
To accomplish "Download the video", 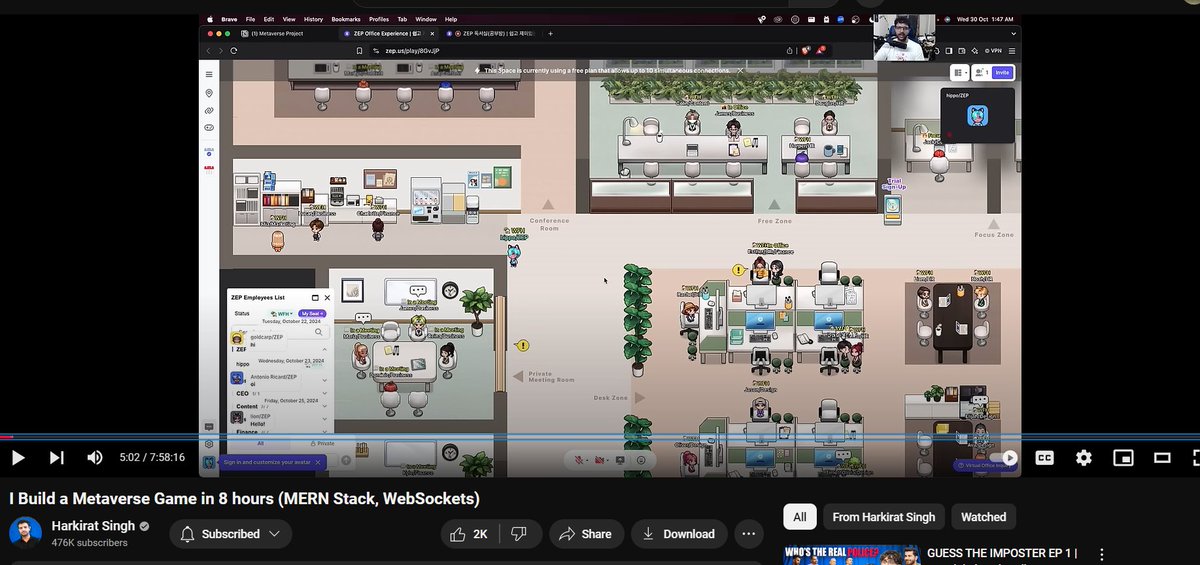I will [x=678, y=534].
